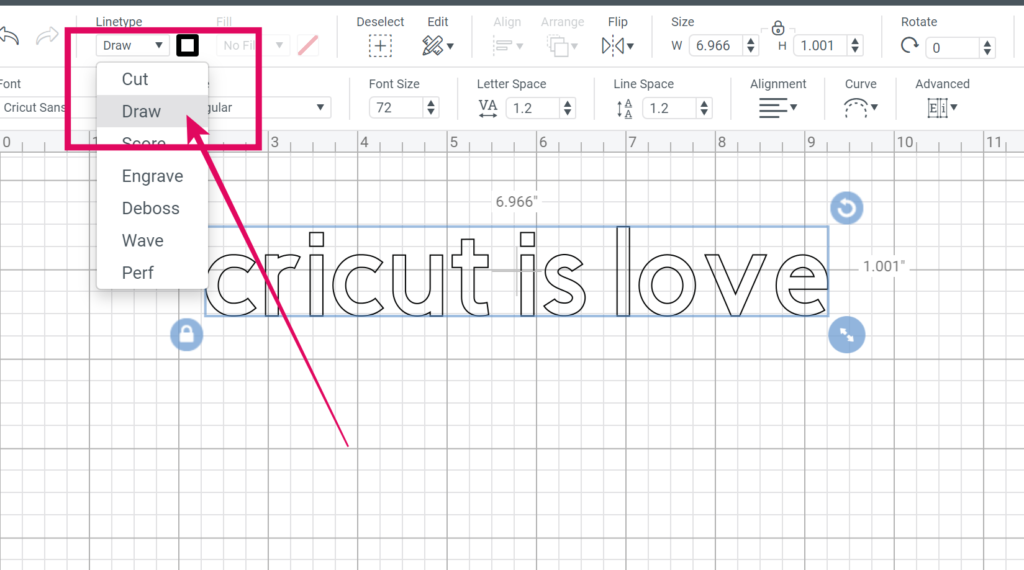Decrease the height using the down stepper
This screenshot has height=570, width=1024.
tap(855, 50)
